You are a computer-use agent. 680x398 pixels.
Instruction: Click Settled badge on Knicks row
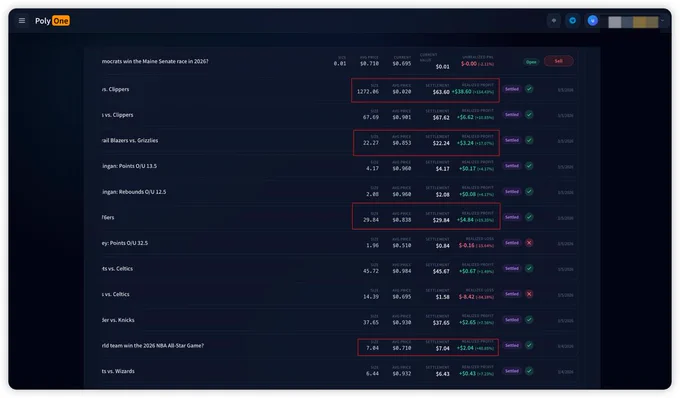[512, 320]
